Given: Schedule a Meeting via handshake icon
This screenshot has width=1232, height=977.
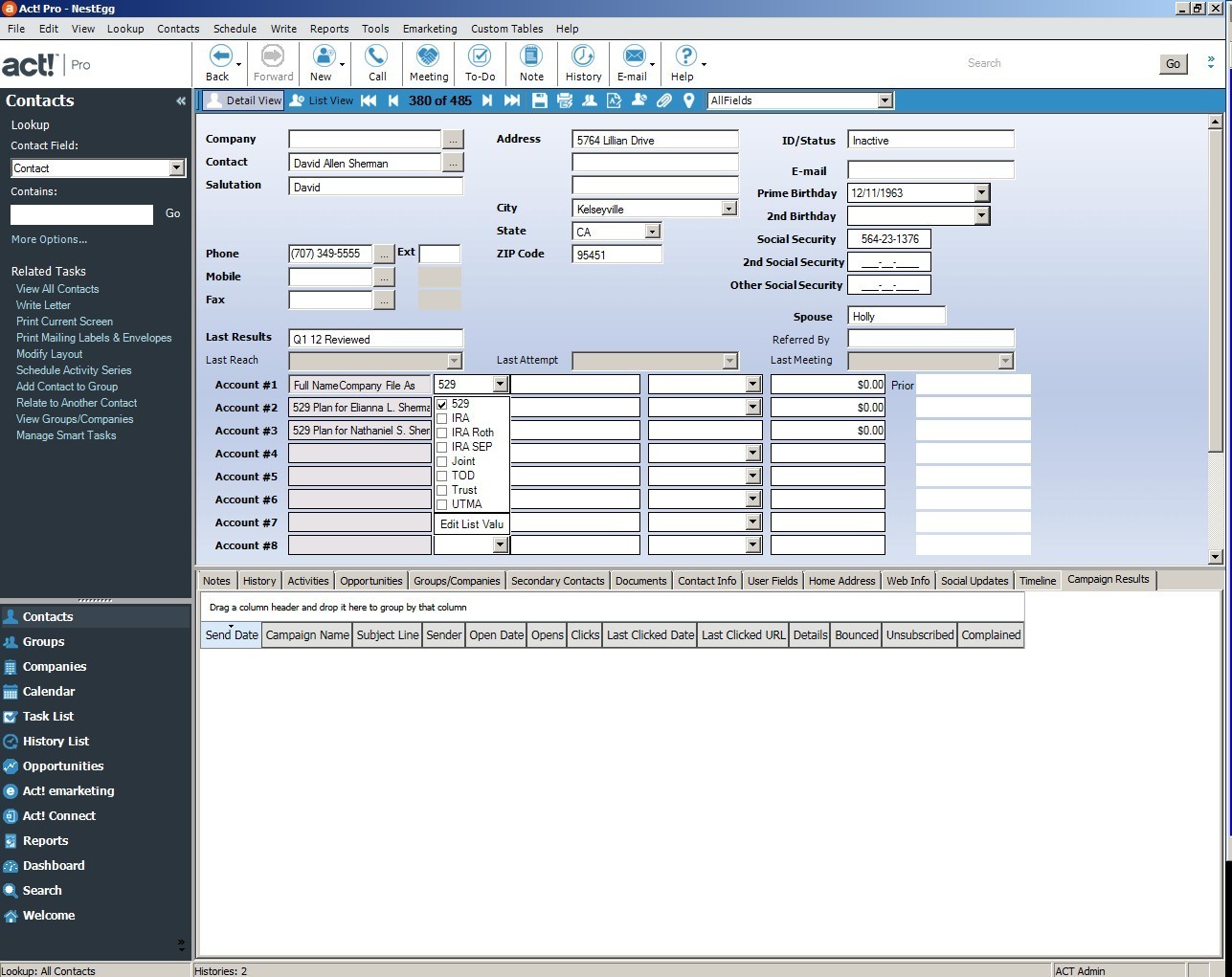Looking at the screenshot, I should click(428, 56).
